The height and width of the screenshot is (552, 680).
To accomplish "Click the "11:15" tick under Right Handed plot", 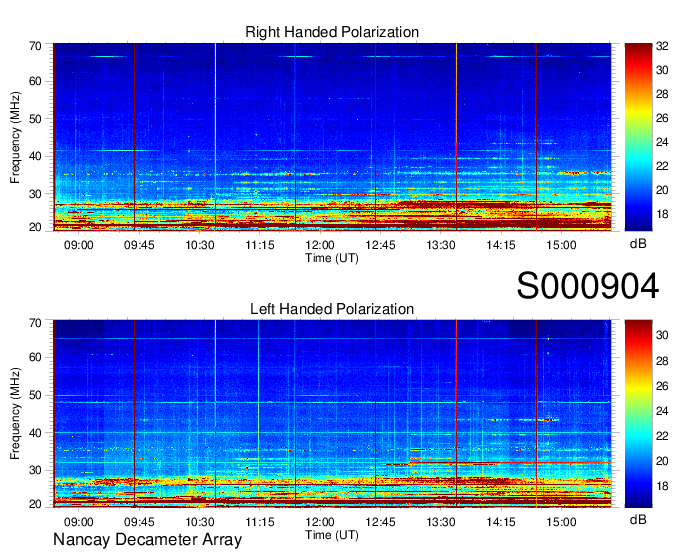I will tap(260, 245).
